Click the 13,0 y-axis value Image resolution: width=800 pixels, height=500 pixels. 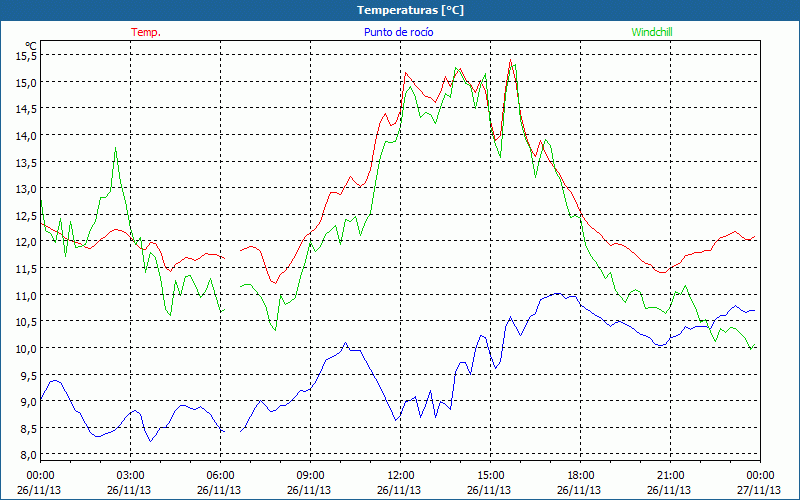(x=27, y=188)
